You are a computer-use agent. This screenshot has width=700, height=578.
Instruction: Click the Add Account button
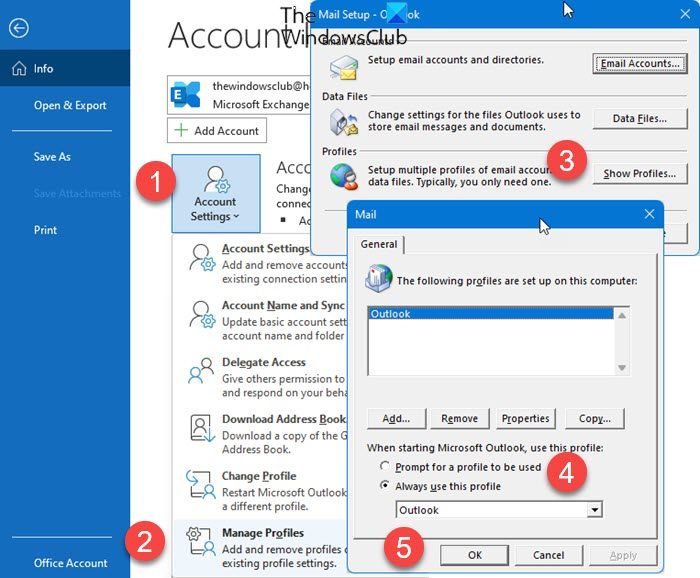(x=217, y=130)
